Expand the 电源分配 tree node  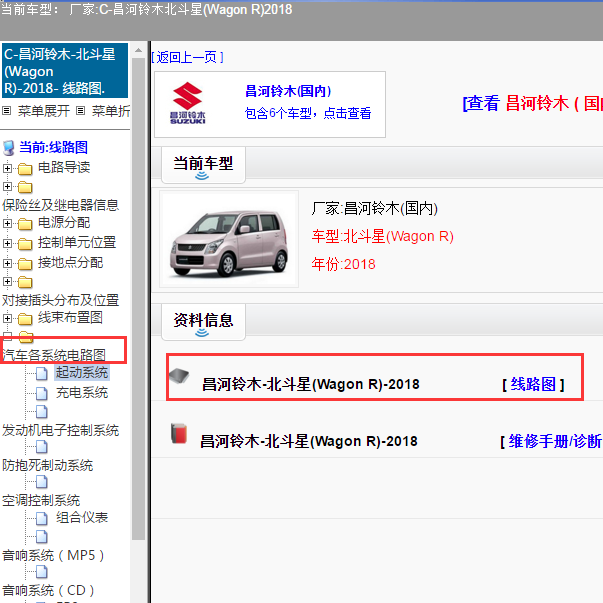(7, 223)
